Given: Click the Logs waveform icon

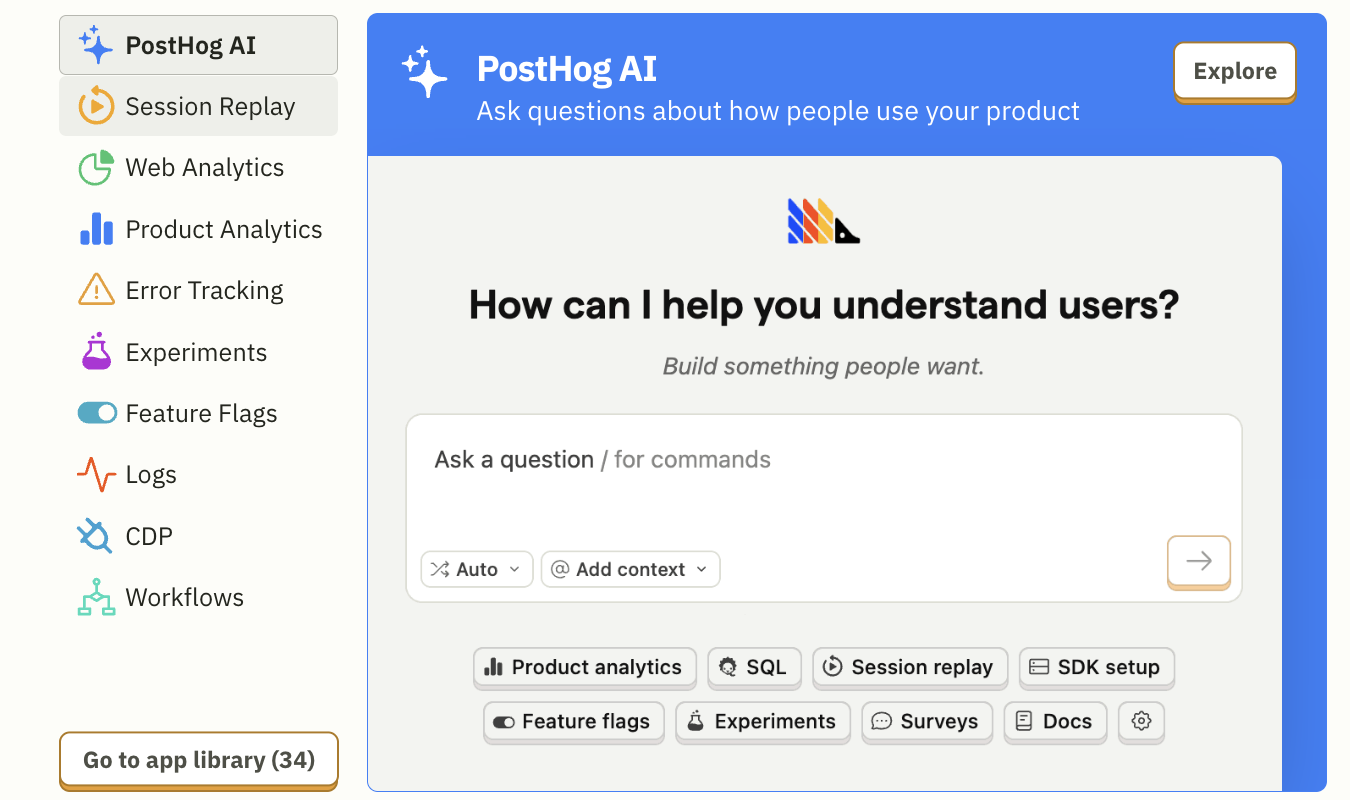Looking at the screenshot, I should (95, 474).
